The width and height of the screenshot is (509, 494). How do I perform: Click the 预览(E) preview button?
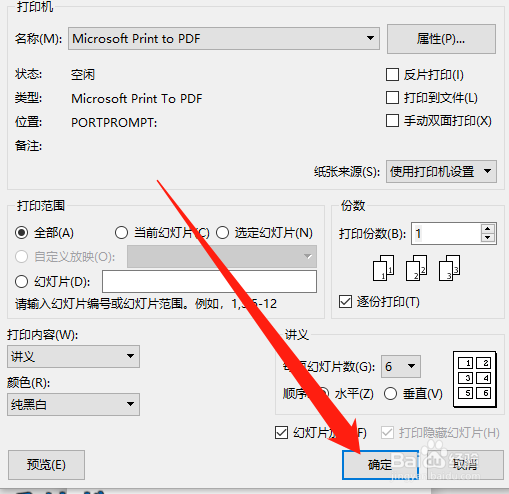[46, 465]
